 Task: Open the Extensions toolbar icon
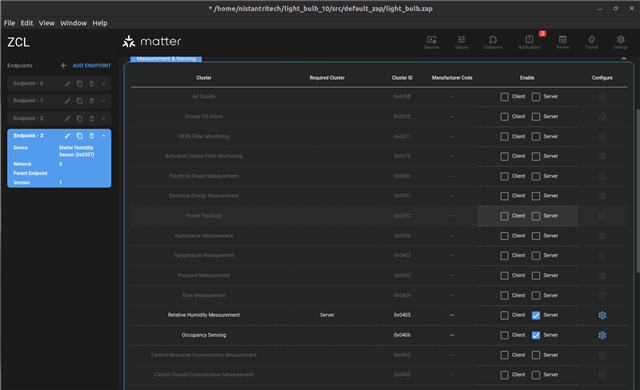(x=493, y=40)
